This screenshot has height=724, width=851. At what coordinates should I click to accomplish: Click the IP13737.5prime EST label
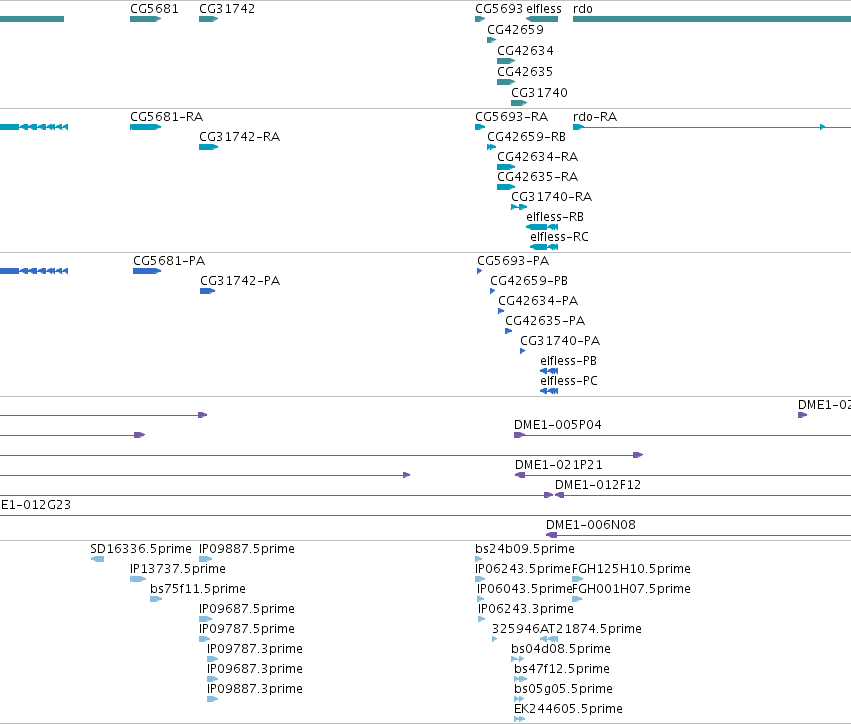(177, 569)
